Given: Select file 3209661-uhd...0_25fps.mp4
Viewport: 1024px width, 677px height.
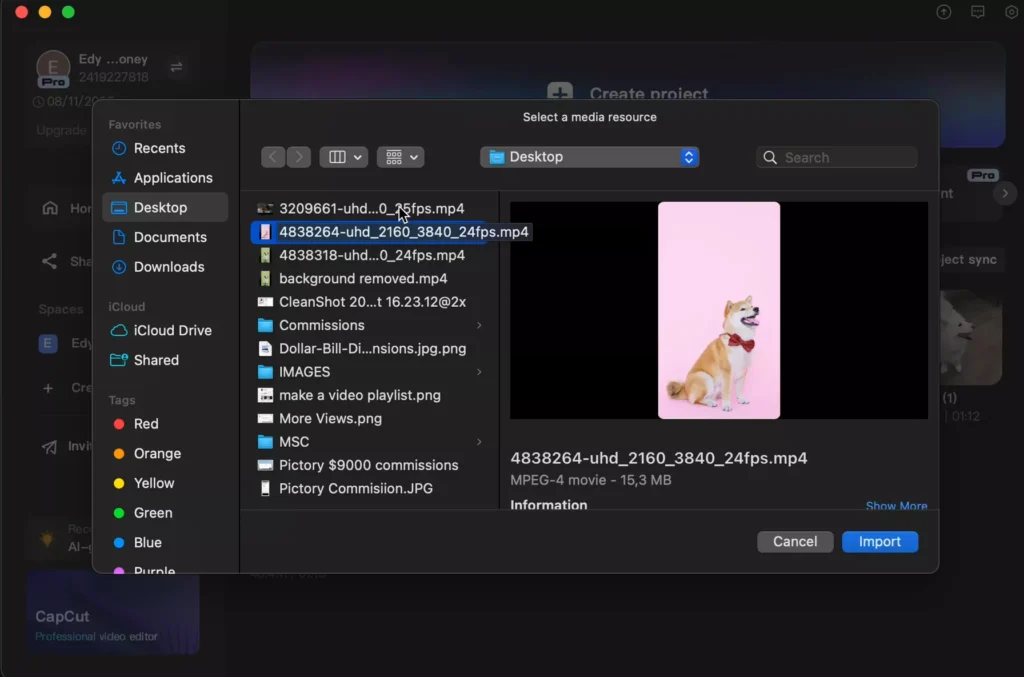Looking at the screenshot, I should pyautogui.click(x=372, y=208).
